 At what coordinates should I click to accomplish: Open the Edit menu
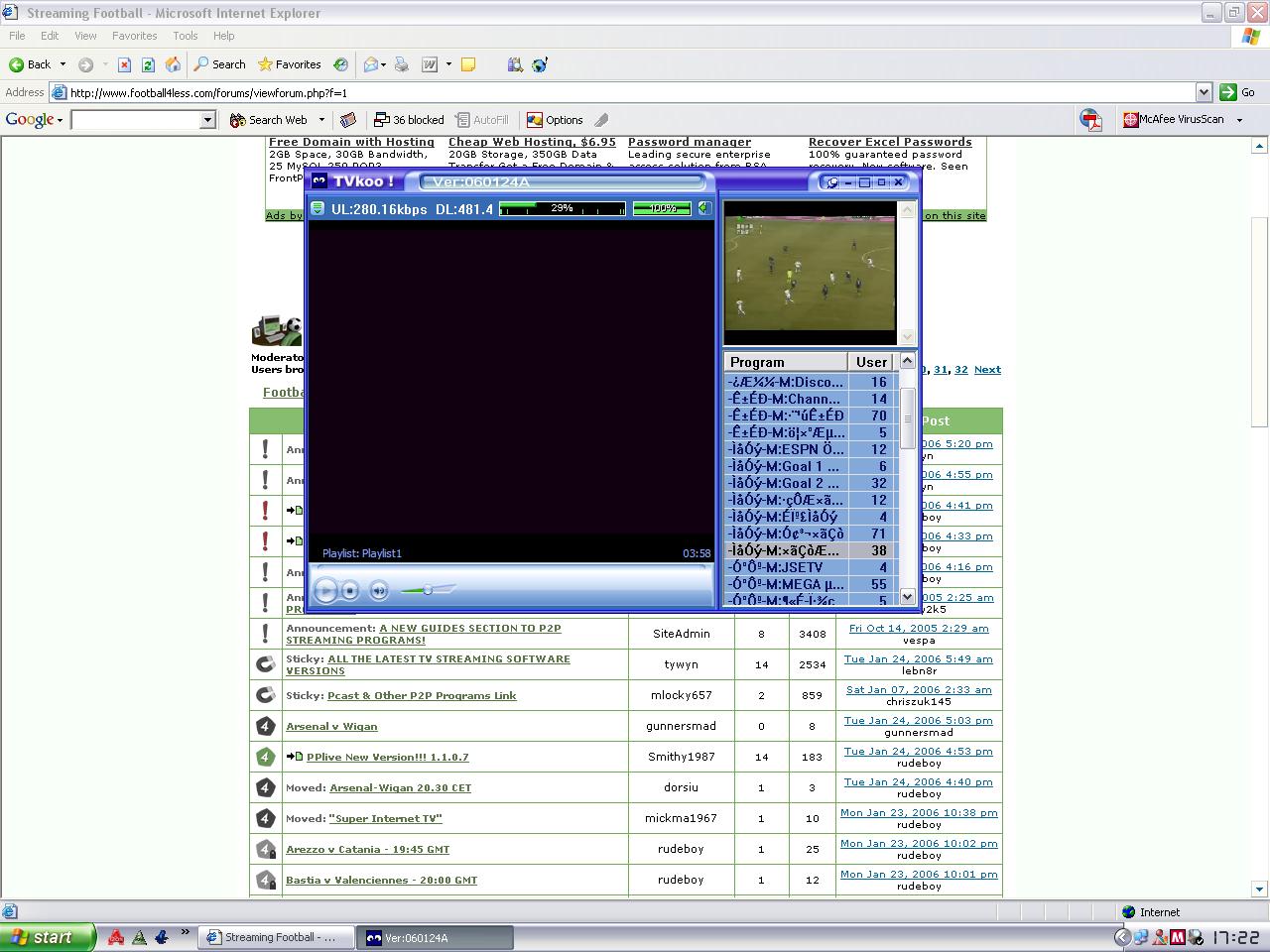coord(50,36)
